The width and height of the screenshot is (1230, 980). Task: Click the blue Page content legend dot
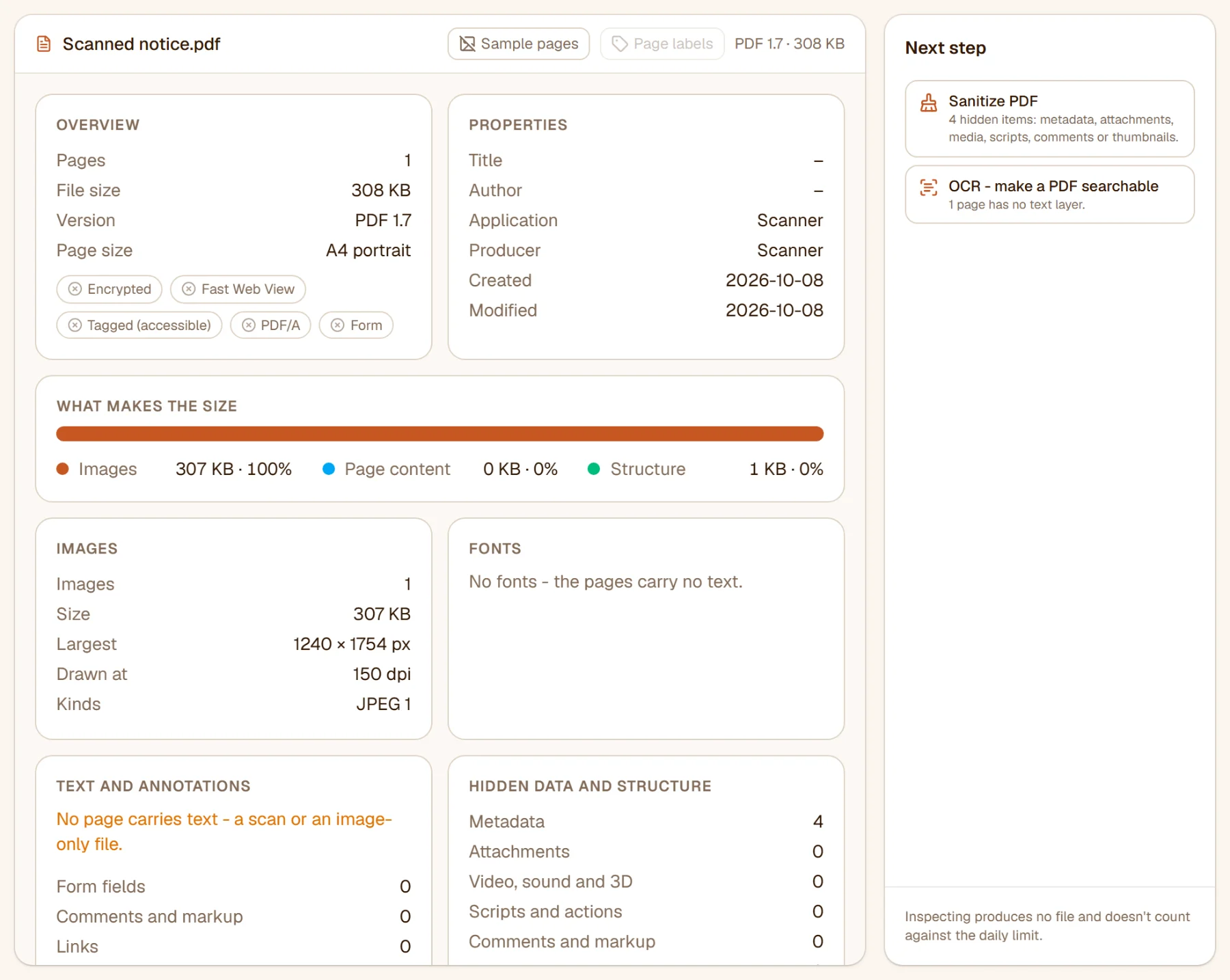tap(329, 469)
